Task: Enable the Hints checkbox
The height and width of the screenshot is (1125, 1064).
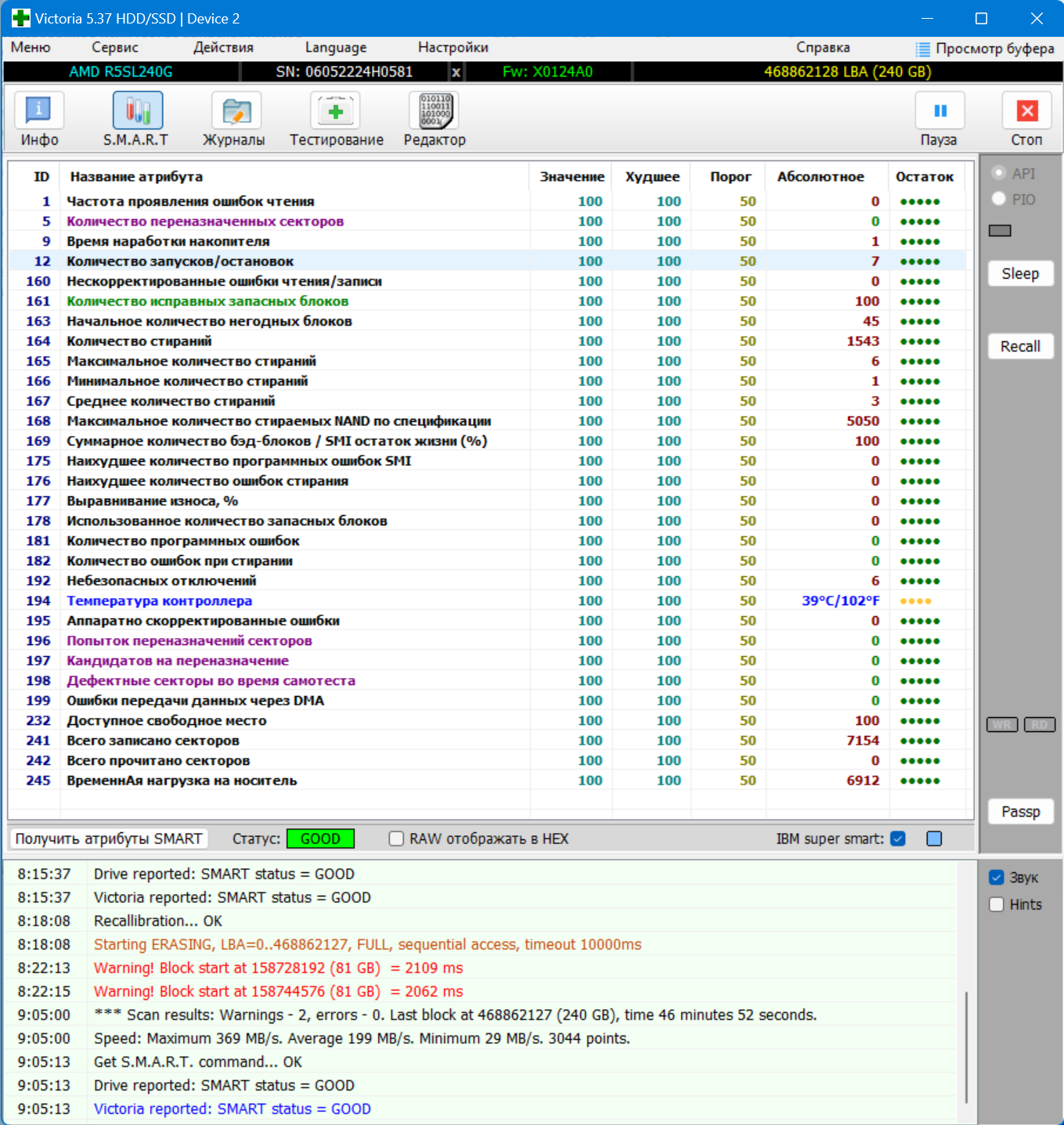Action: [x=997, y=904]
